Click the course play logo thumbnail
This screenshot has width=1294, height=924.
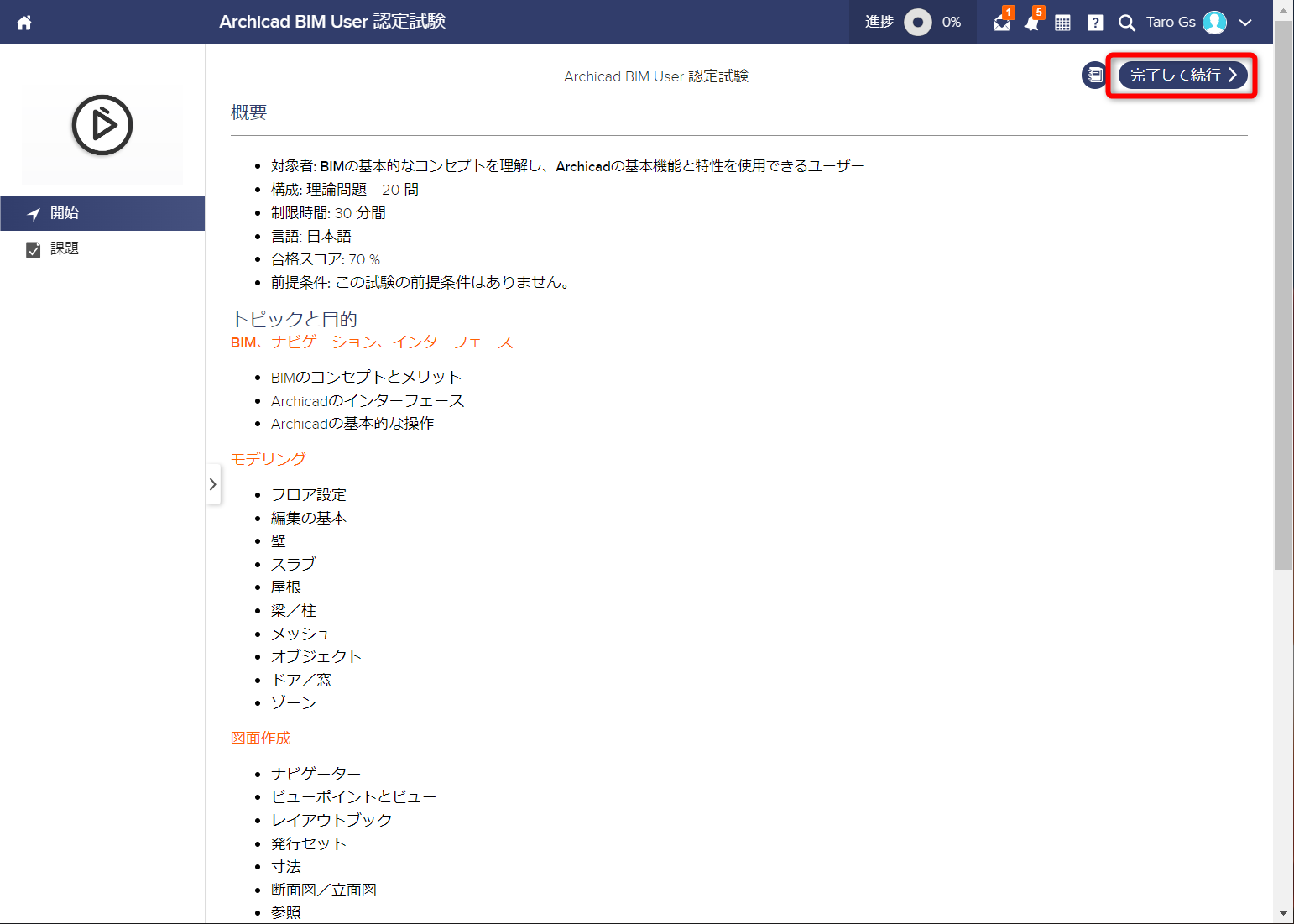coord(102,125)
